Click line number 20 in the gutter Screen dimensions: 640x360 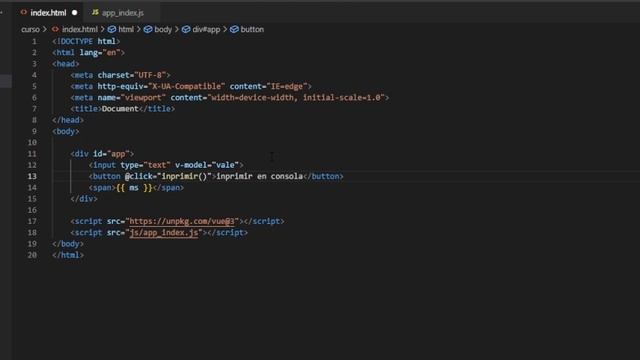point(32,255)
